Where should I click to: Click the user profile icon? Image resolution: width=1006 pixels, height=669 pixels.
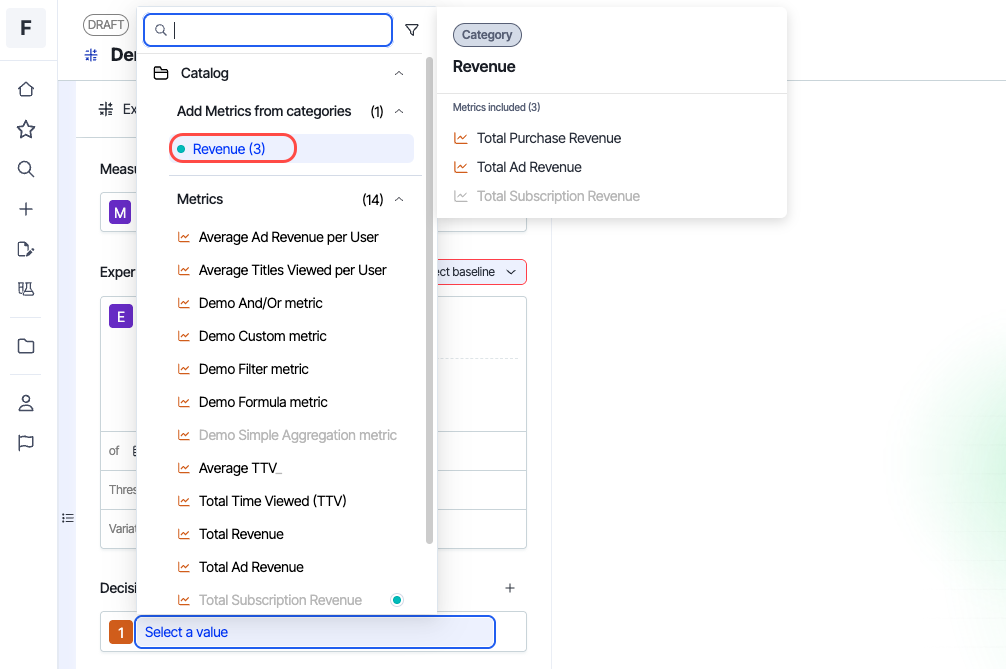(x=26, y=403)
